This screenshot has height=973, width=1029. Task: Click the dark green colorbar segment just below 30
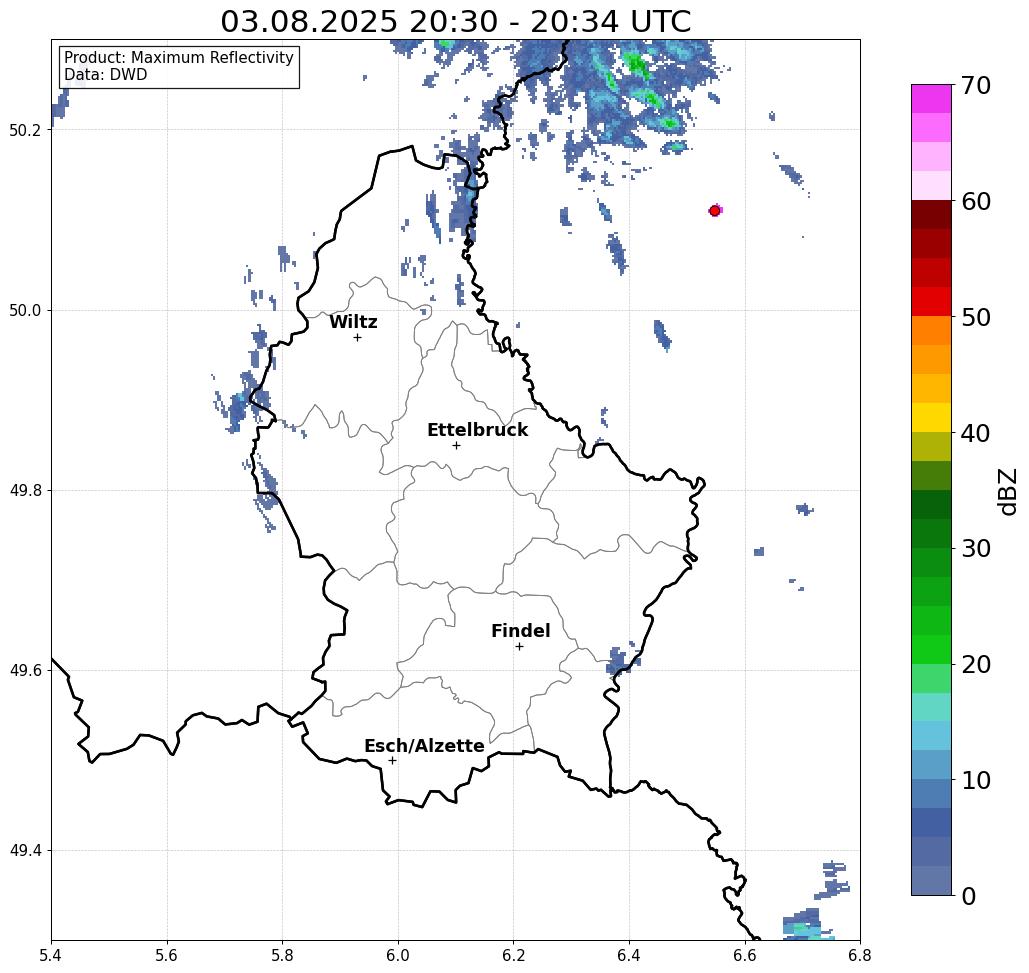coord(931,562)
